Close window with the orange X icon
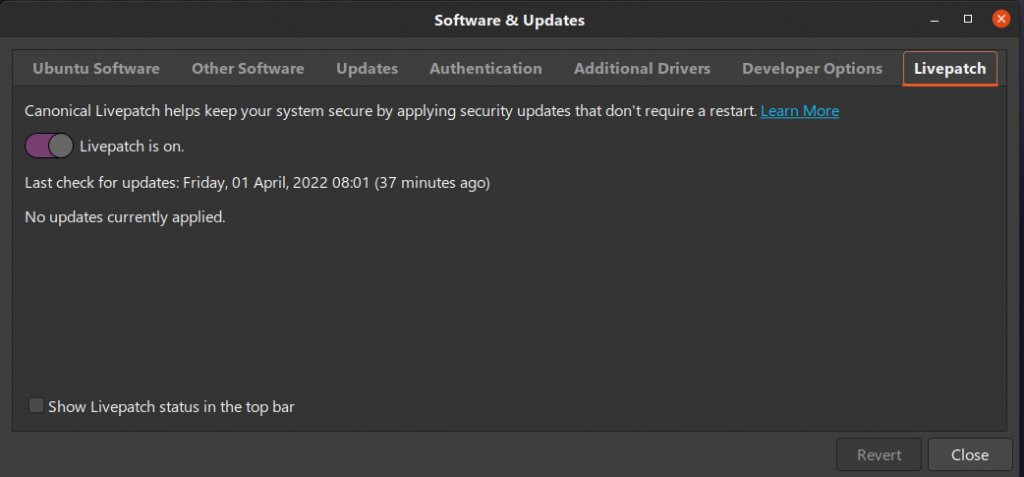Viewport: 1024px width, 477px height. point(1000,19)
